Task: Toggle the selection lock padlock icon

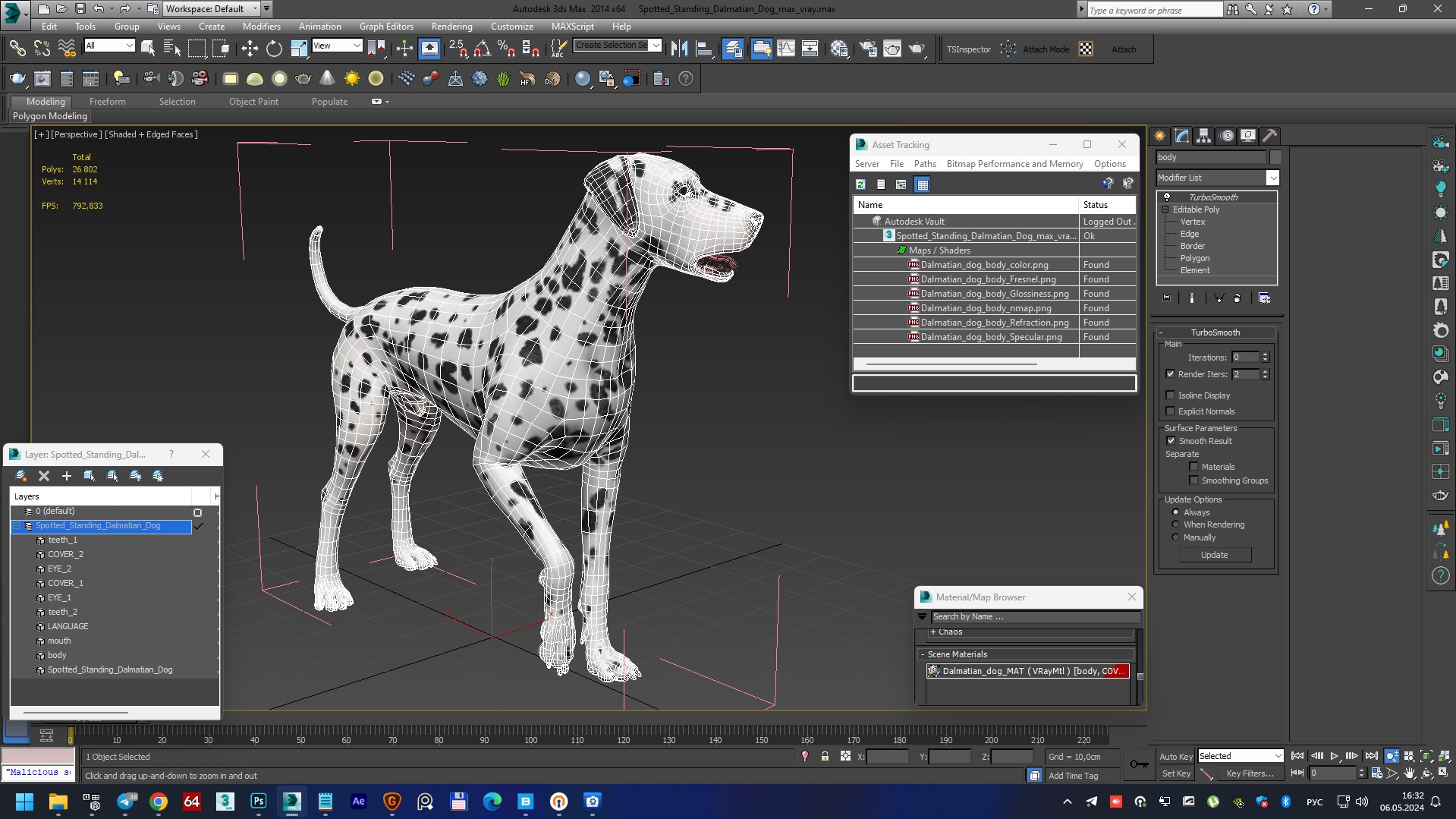Action: pyautogui.click(x=825, y=757)
